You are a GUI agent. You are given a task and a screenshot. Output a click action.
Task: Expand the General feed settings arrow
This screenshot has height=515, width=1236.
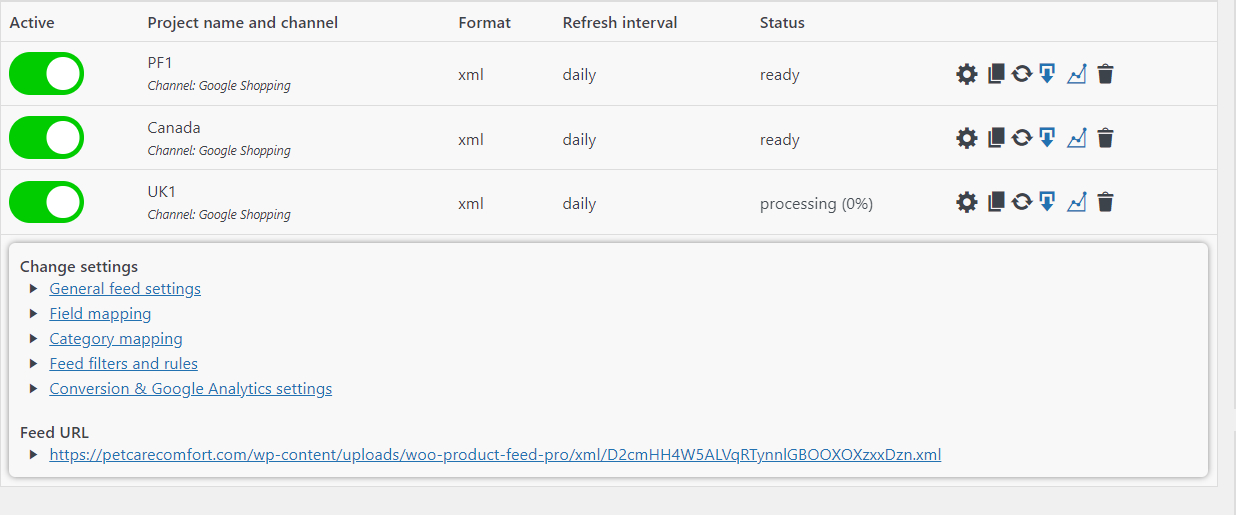pyautogui.click(x=34, y=289)
